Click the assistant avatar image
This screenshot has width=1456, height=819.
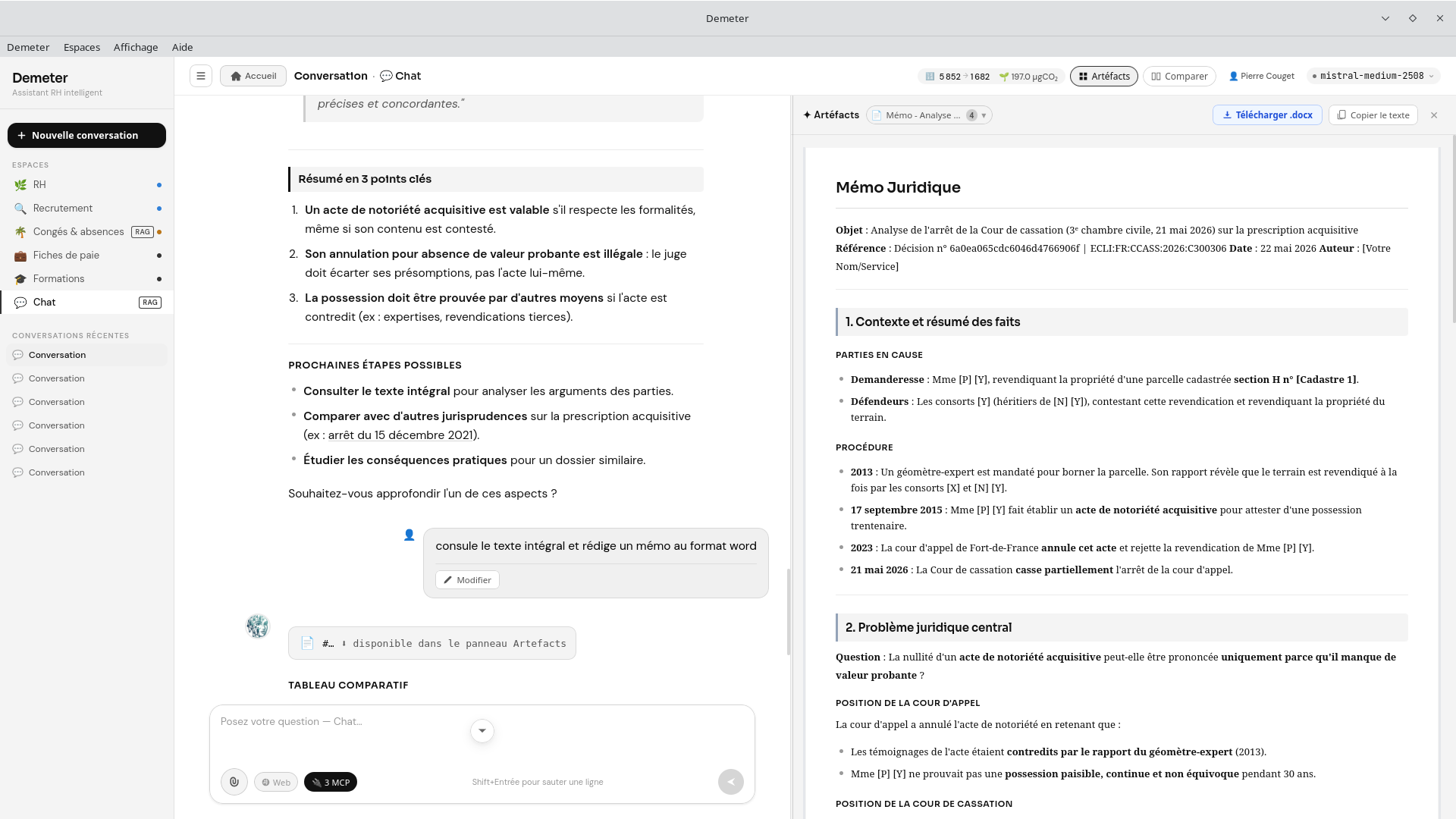click(258, 626)
